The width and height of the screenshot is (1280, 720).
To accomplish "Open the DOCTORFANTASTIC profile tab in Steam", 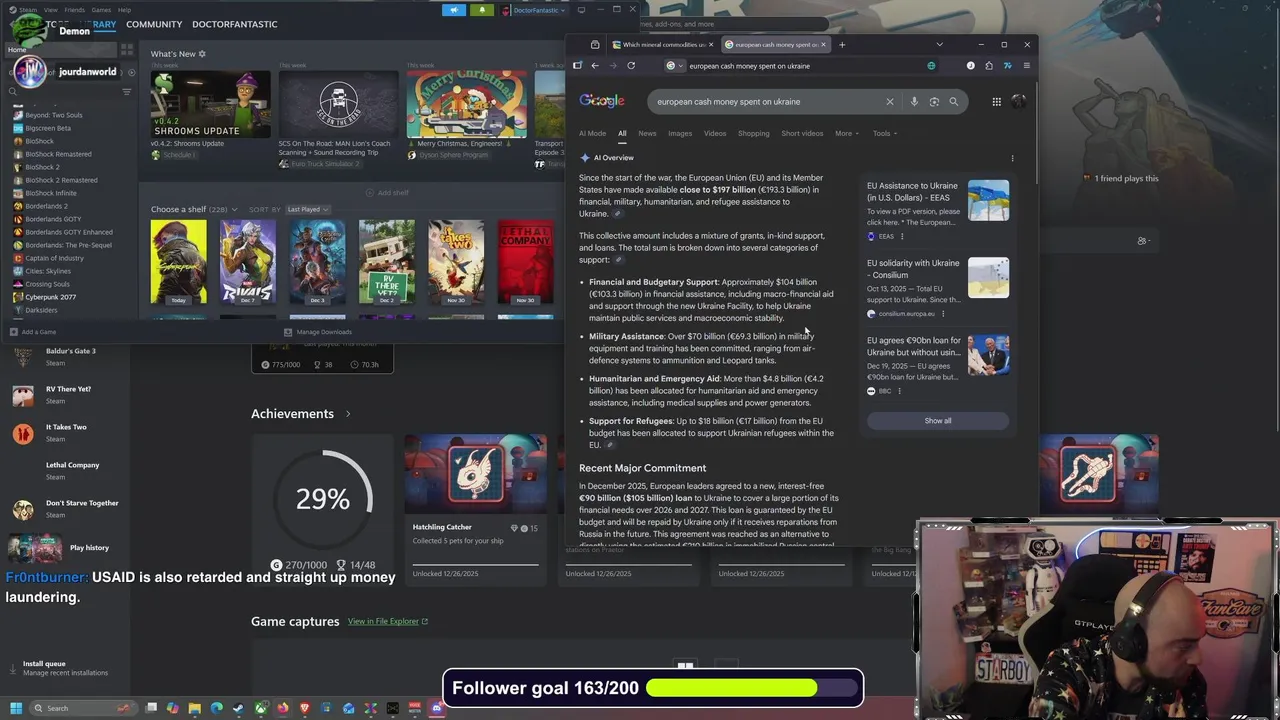I will point(235,24).
